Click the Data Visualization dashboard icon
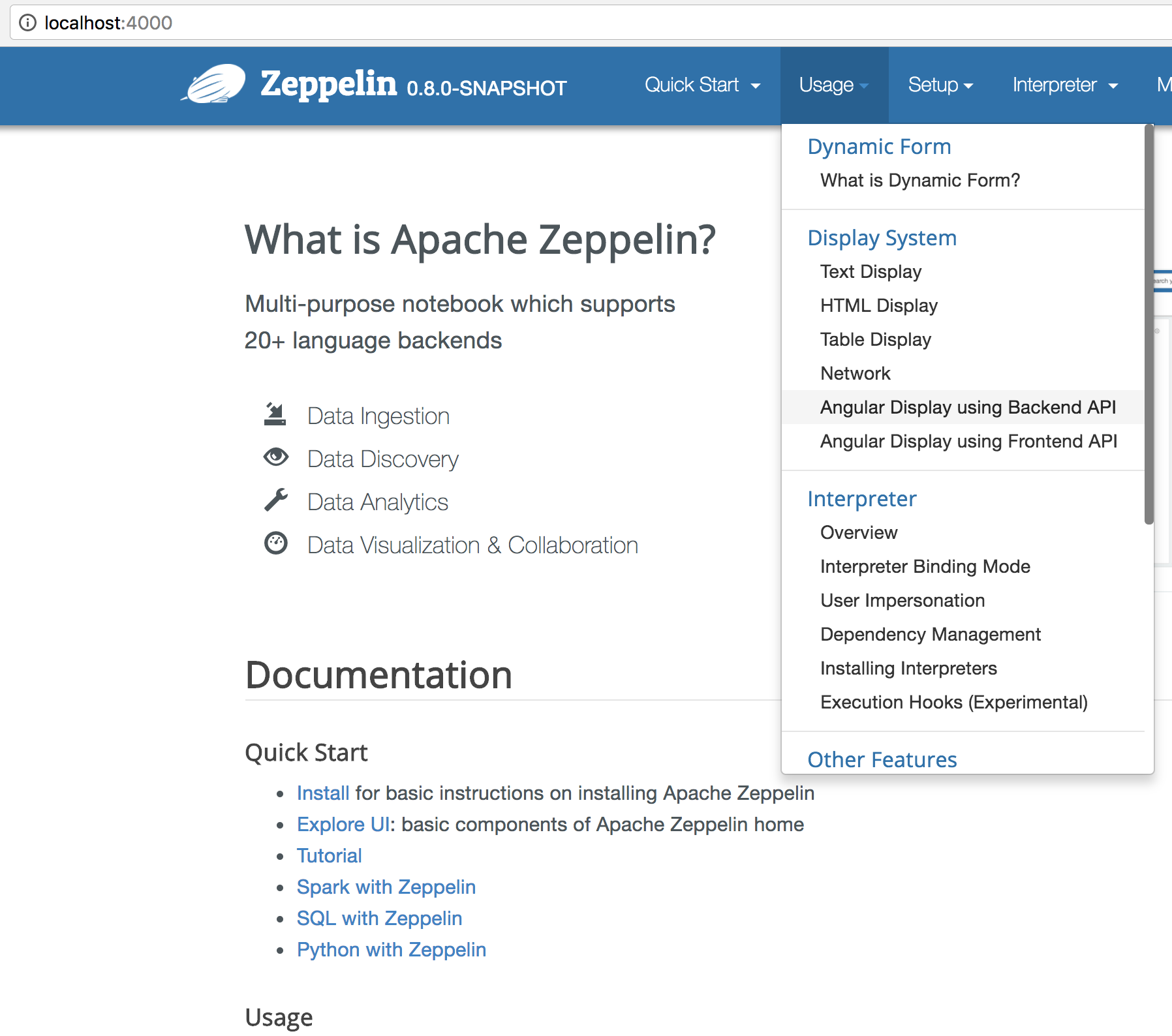The image size is (1172, 1036). [x=275, y=543]
